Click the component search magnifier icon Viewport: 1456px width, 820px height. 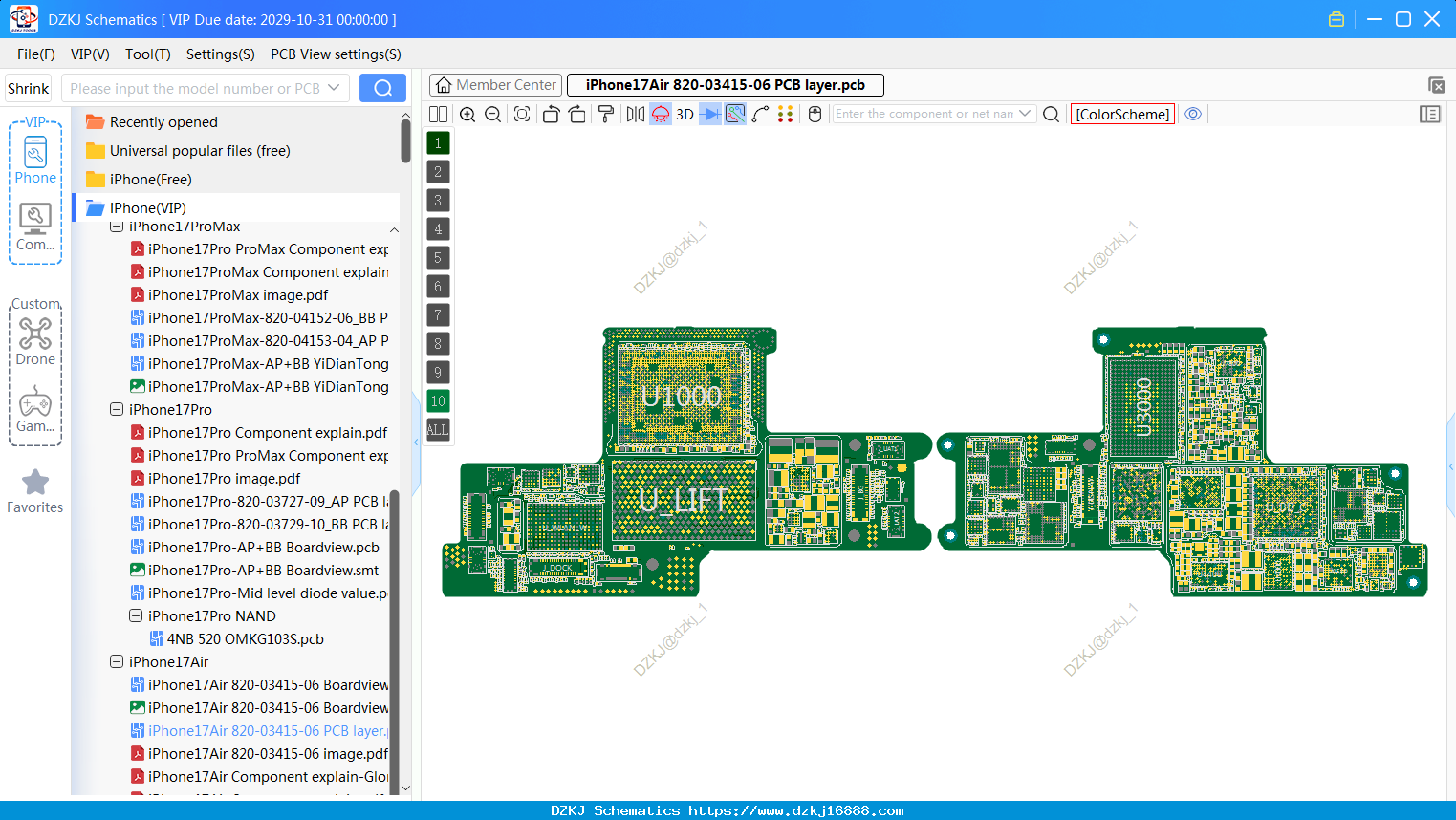point(1051,114)
